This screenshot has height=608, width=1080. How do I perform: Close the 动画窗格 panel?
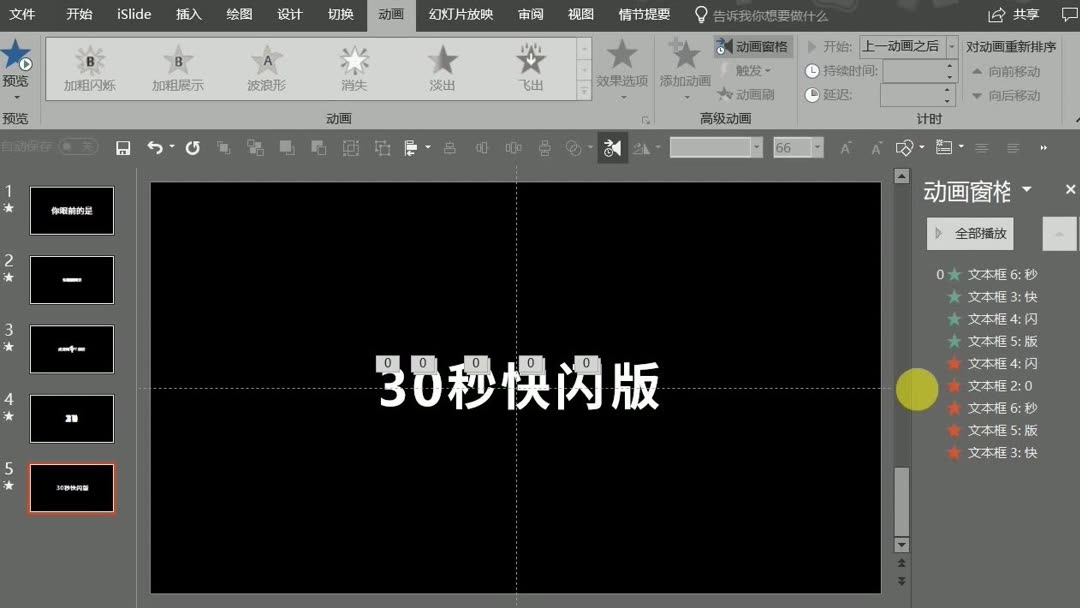(1070, 189)
